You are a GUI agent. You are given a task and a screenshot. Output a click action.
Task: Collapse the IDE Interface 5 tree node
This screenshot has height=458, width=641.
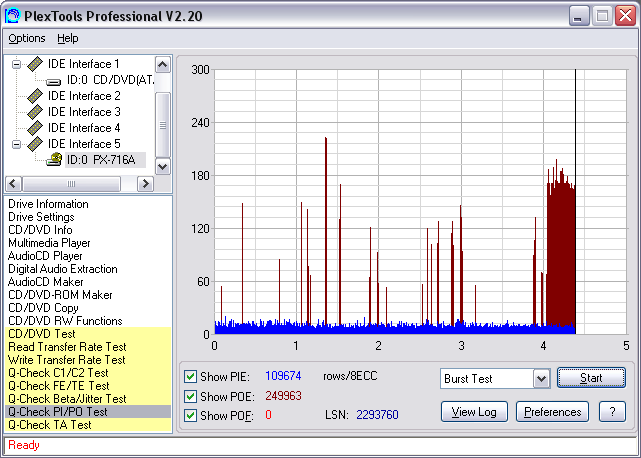click(16, 144)
